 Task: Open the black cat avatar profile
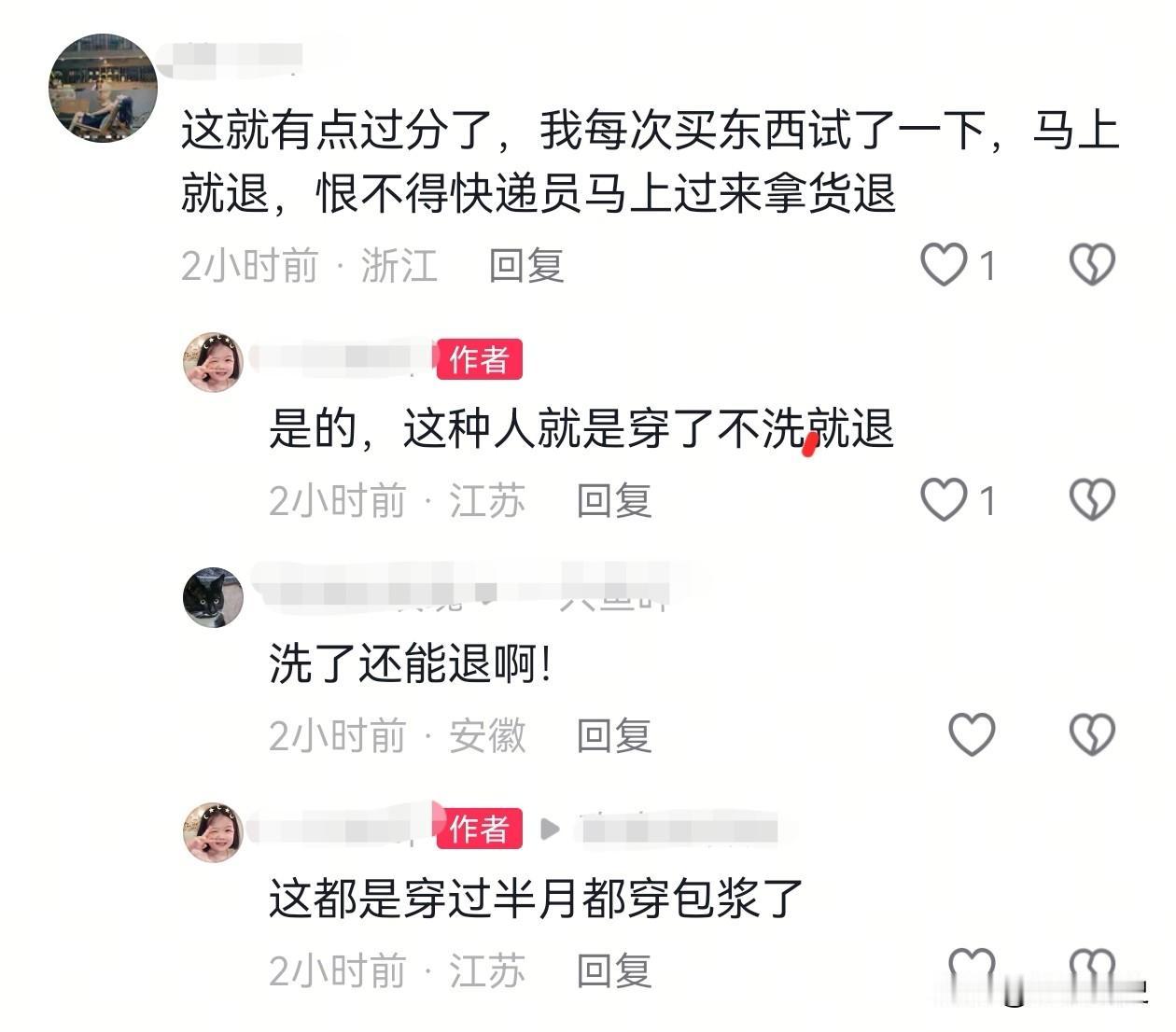(x=213, y=596)
